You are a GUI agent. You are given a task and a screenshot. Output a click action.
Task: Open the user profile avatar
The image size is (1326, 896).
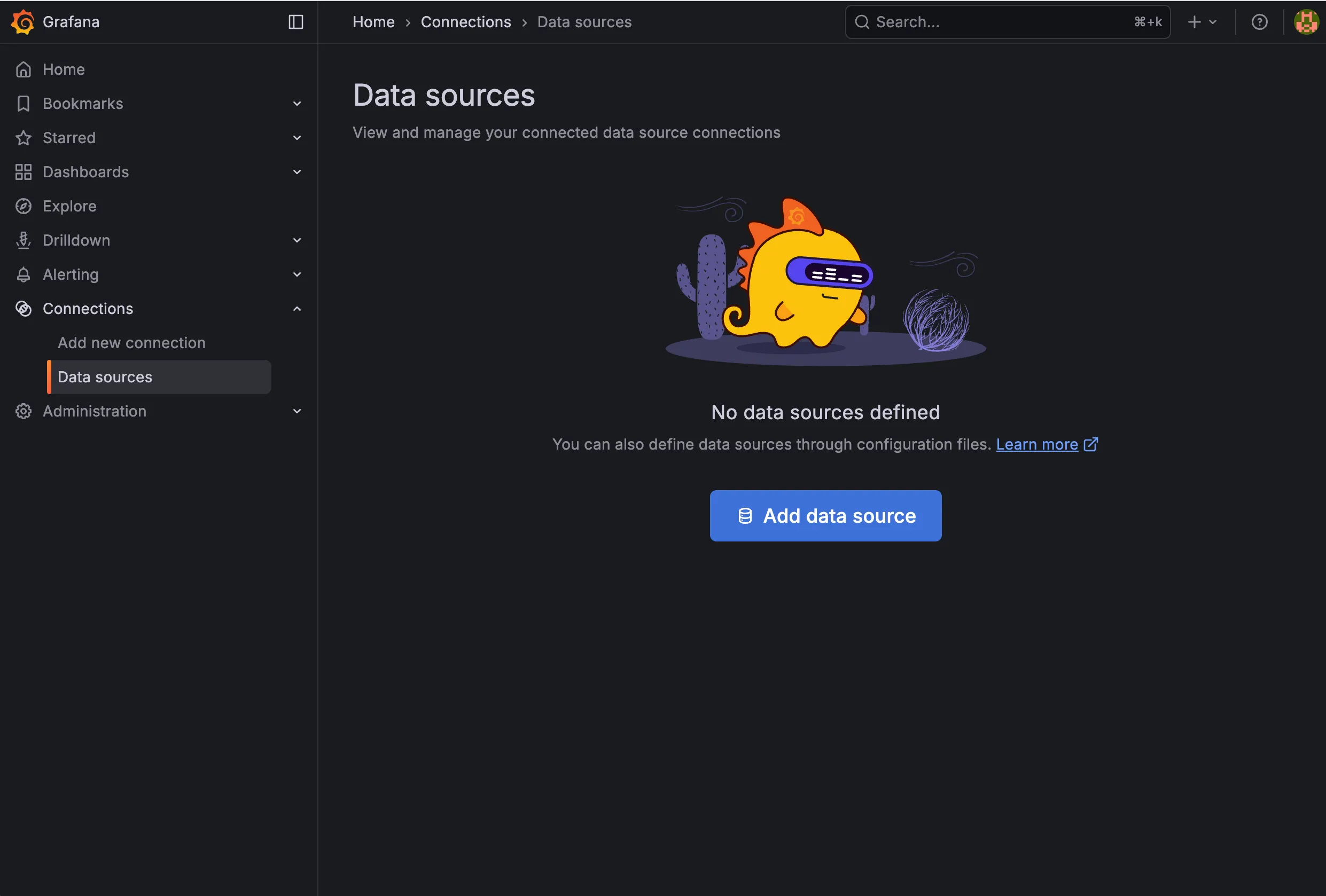pyautogui.click(x=1306, y=22)
